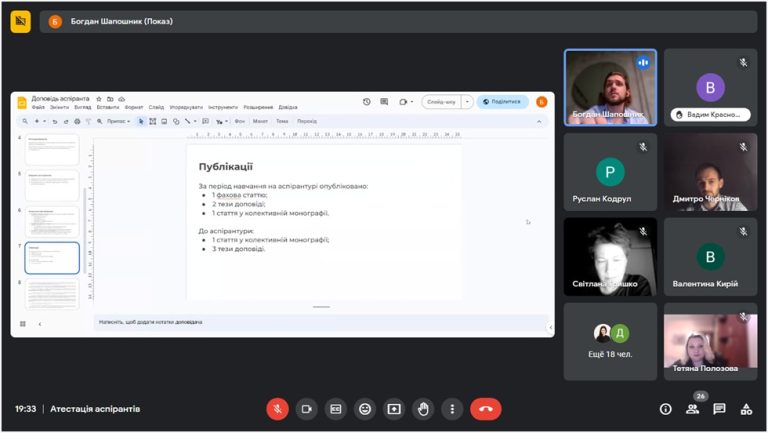Open the 'Ещё 18 чел.' tile
The height and width of the screenshot is (433, 768).
pos(610,342)
